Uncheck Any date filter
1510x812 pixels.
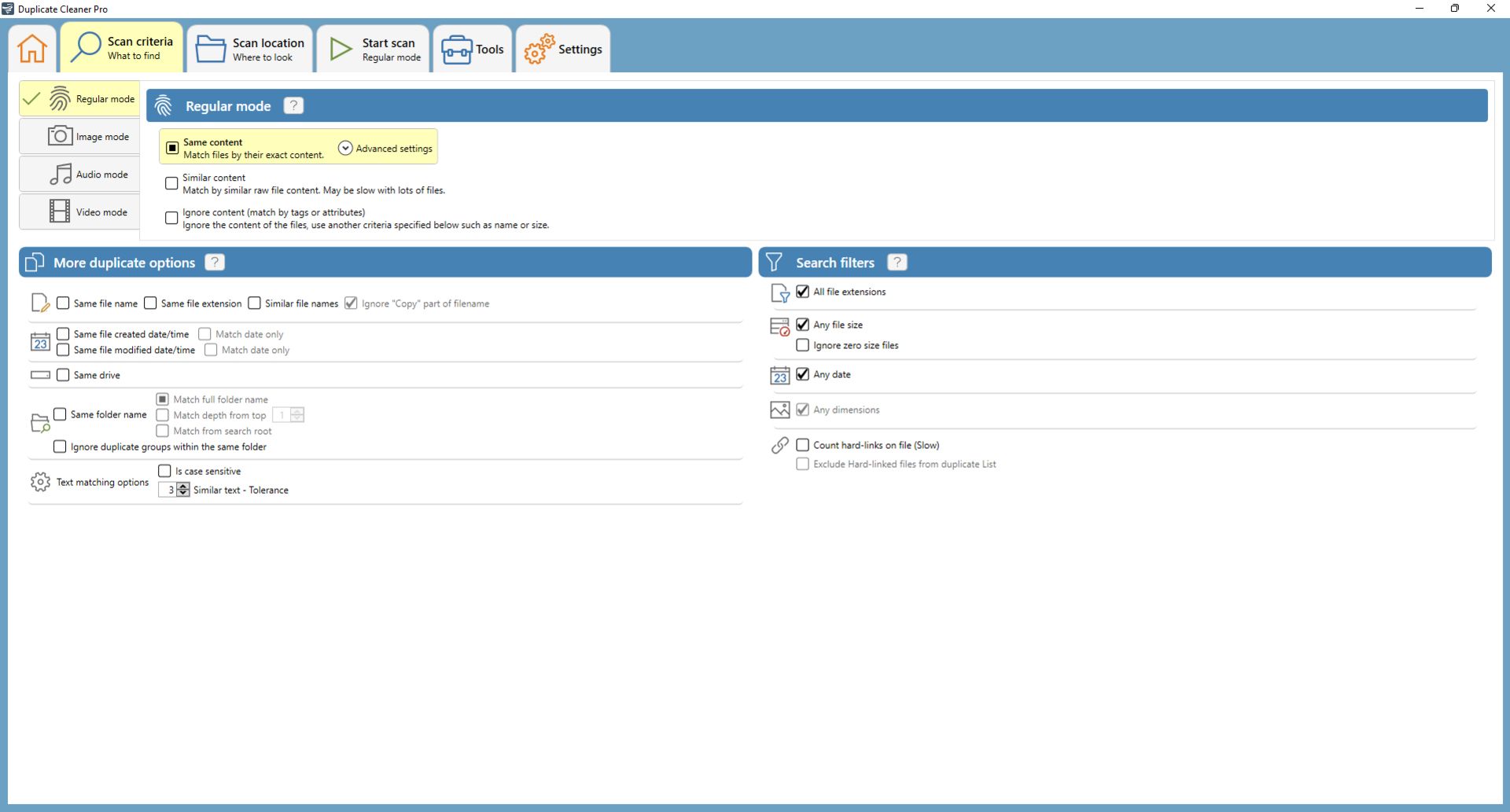802,373
